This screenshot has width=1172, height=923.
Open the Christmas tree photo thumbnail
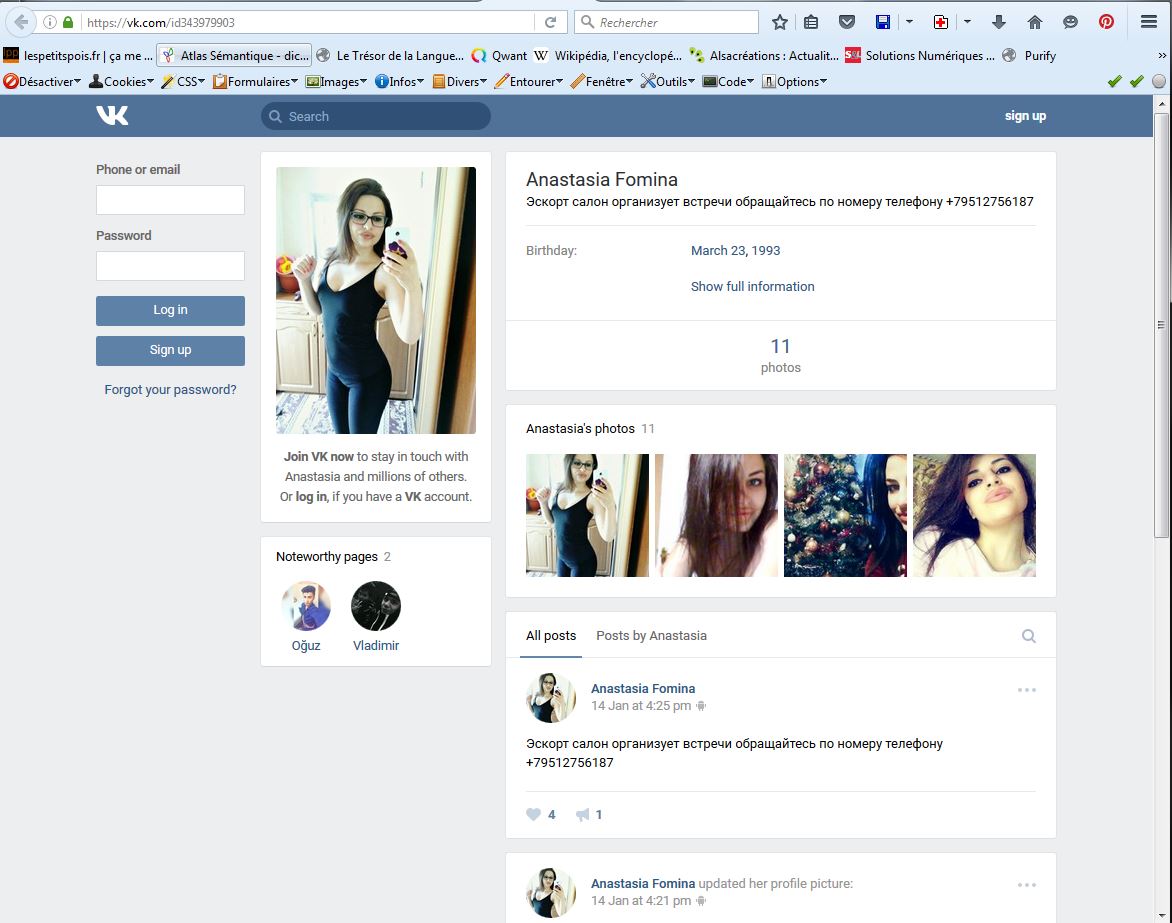tap(845, 516)
